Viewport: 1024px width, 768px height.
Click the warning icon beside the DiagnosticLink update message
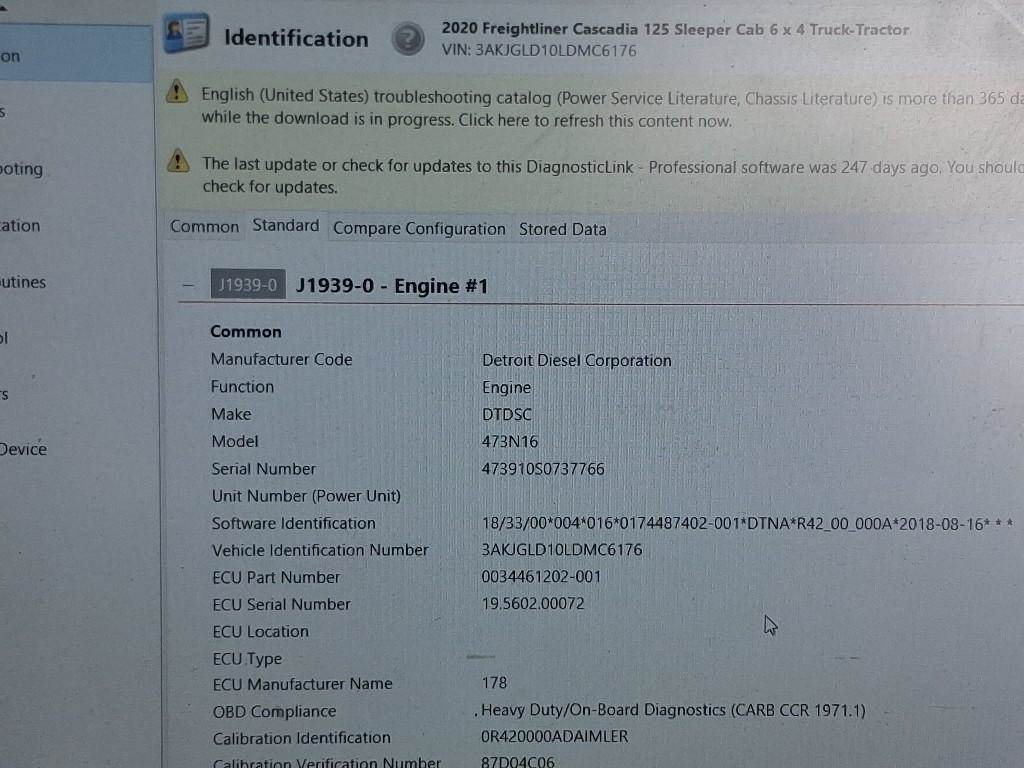click(178, 161)
